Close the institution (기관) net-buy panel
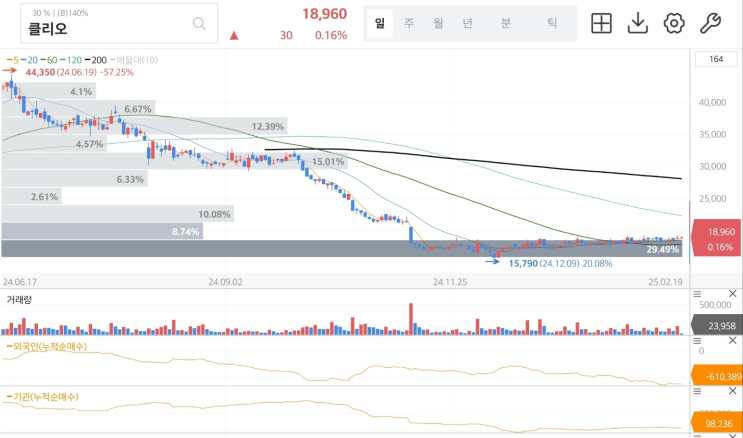Image resolution: width=743 pixels, height=438 pixels. coord(732,391)
